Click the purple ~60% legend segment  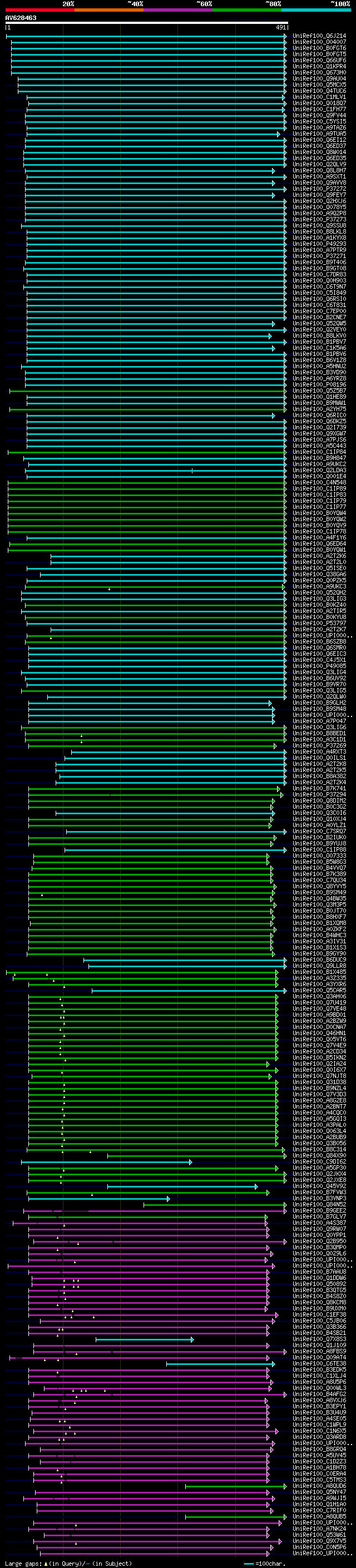[x=179, y=10]
